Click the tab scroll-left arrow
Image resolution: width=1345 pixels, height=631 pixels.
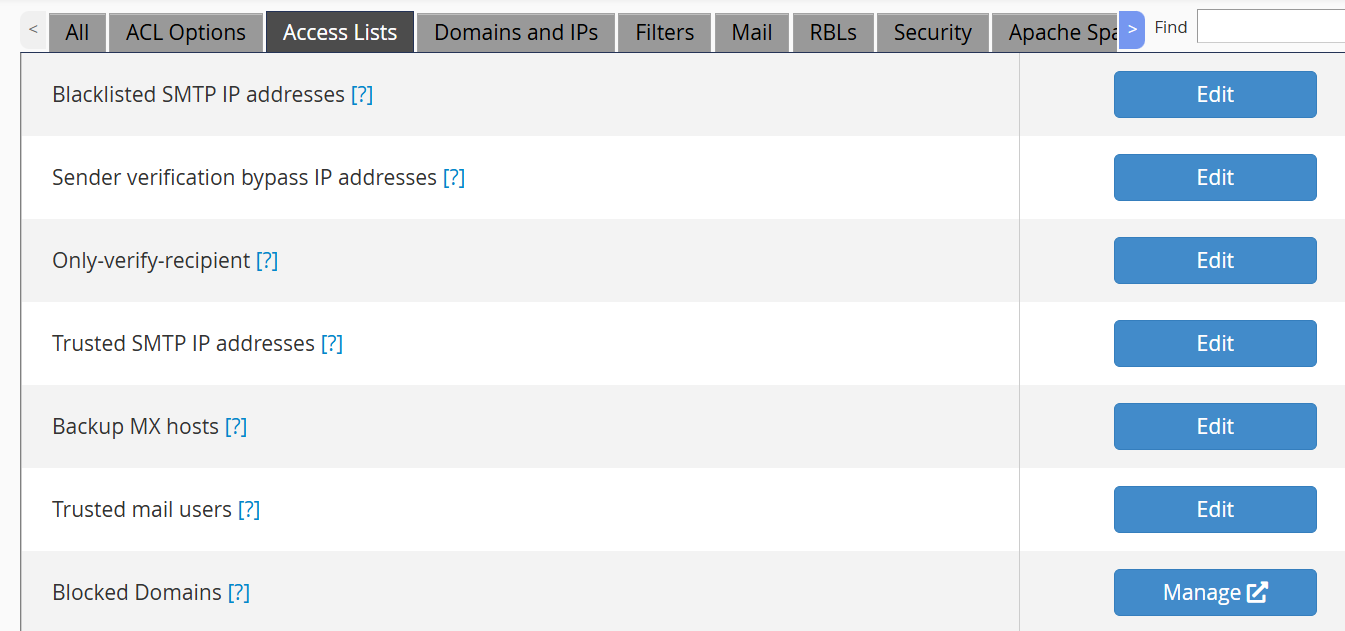coord(33,30)
